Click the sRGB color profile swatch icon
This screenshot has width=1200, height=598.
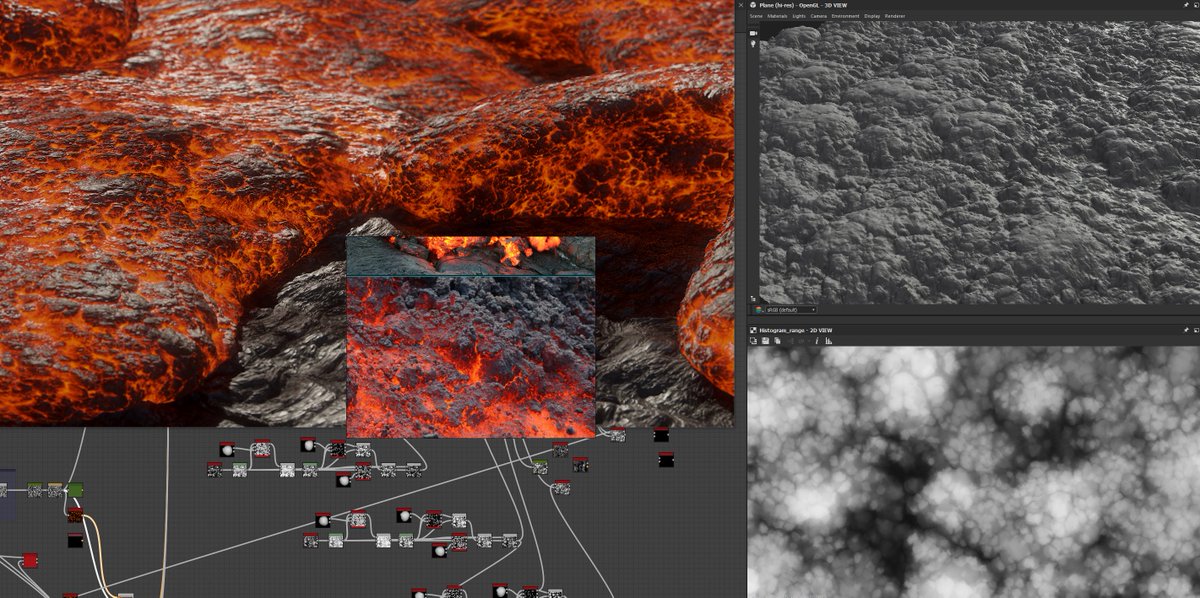point(758,309)
